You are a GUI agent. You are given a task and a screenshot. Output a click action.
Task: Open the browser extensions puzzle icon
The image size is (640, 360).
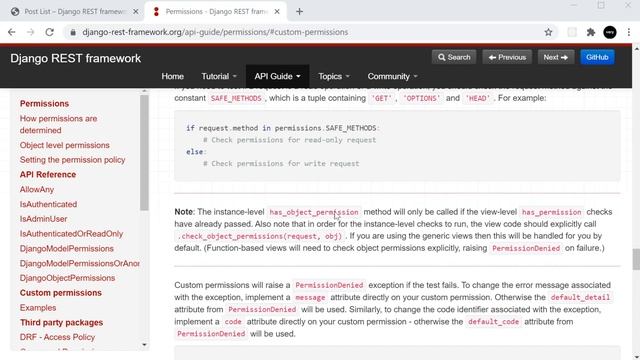[591, 32]
